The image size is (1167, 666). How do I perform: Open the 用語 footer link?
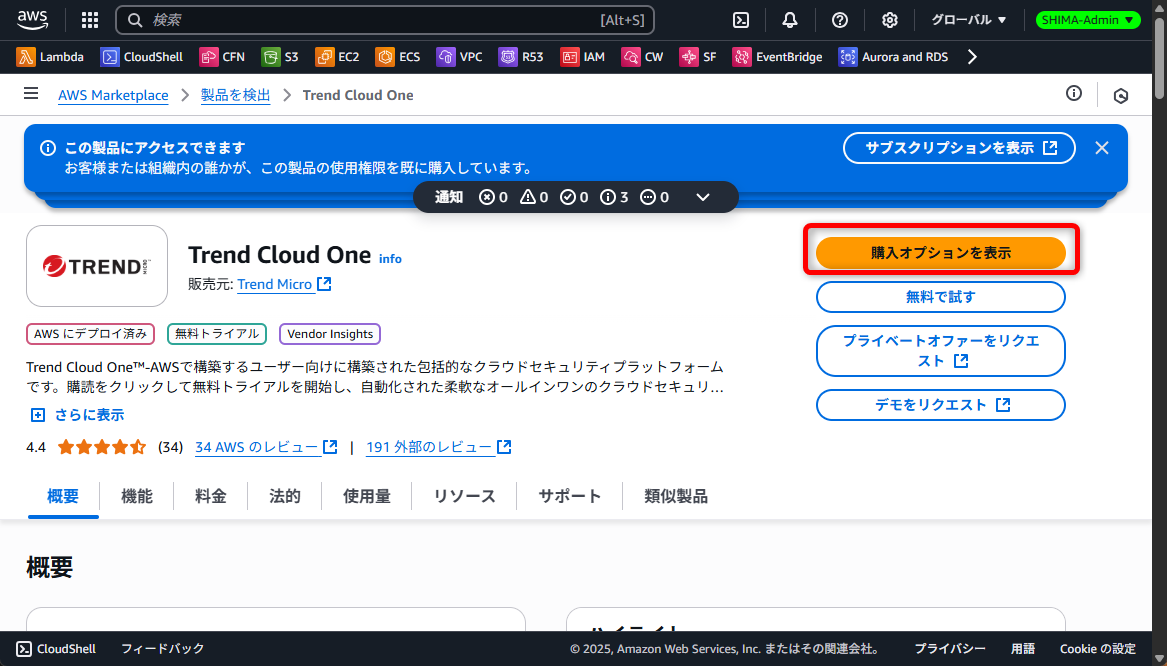pos(1023,649)
